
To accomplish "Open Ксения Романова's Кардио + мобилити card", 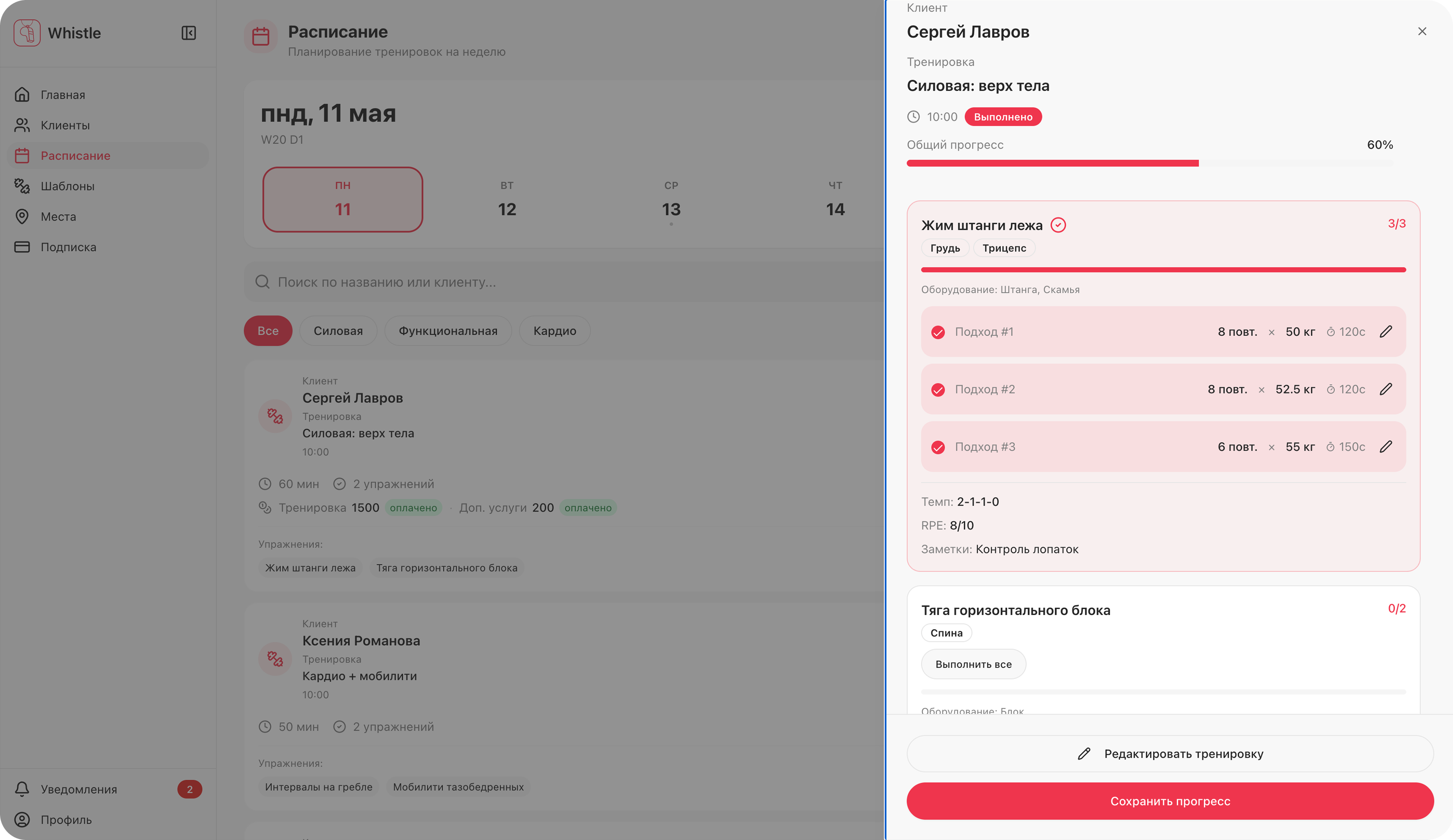I will pyautogui.click(x=360, y=676).
